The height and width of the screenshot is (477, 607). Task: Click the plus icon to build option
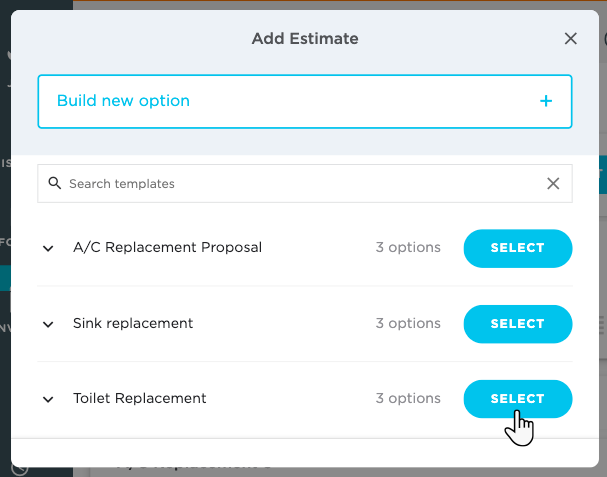tap(546, 101)
